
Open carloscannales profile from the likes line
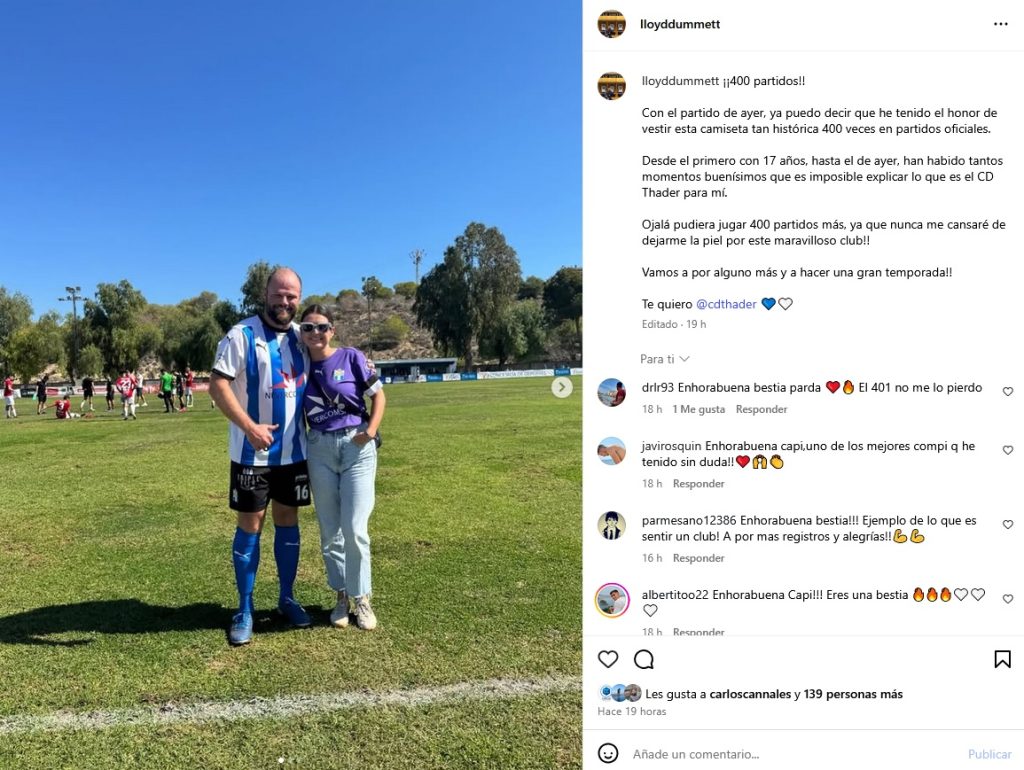[x=750, y=694]
